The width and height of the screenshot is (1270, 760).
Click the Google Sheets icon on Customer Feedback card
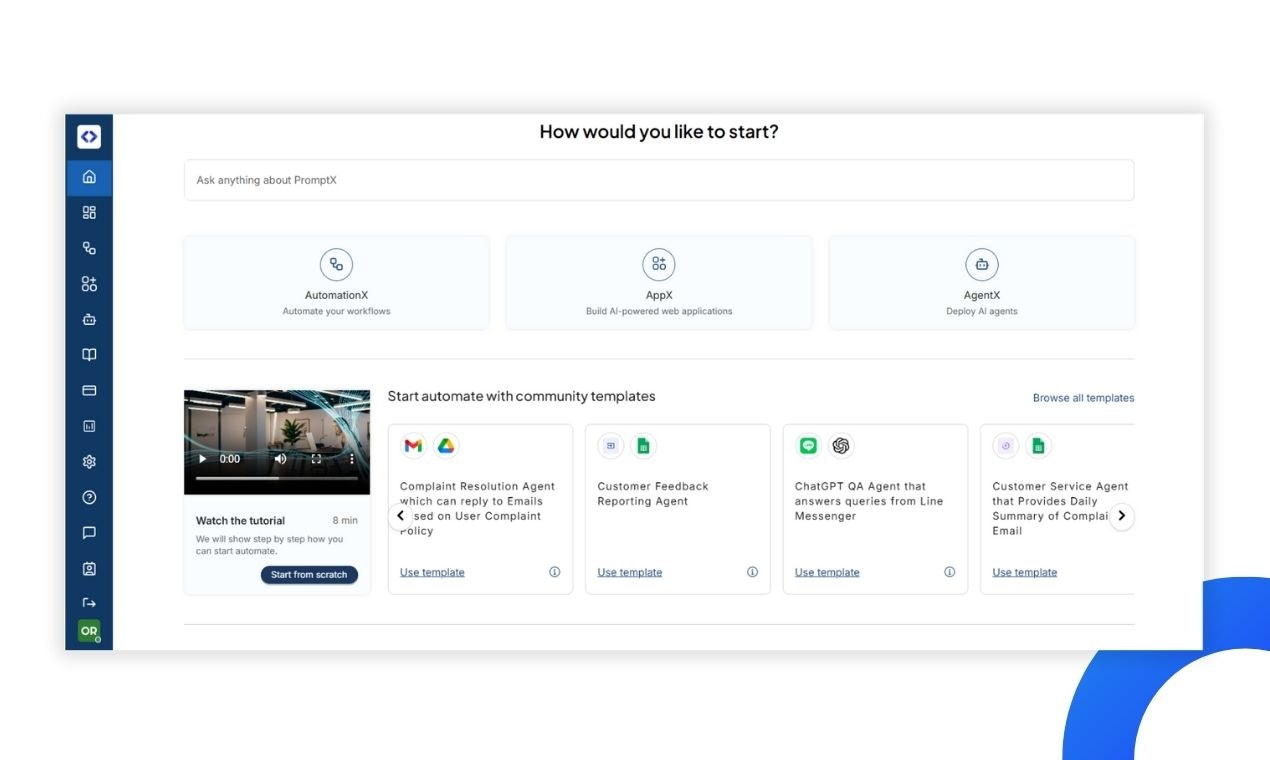pos(643,446)
